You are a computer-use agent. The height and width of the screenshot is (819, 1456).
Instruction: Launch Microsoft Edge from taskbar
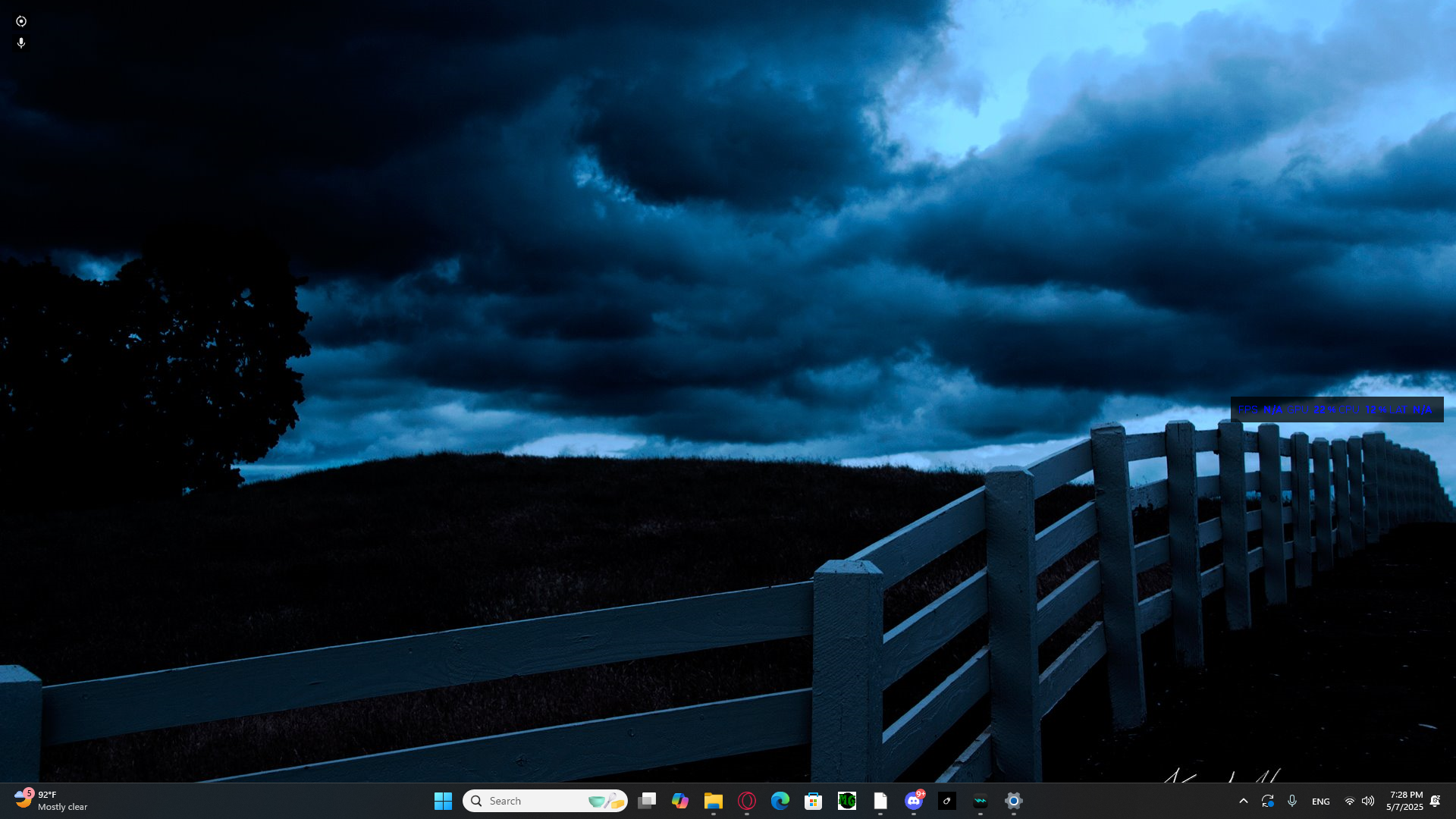pos(780,801)
